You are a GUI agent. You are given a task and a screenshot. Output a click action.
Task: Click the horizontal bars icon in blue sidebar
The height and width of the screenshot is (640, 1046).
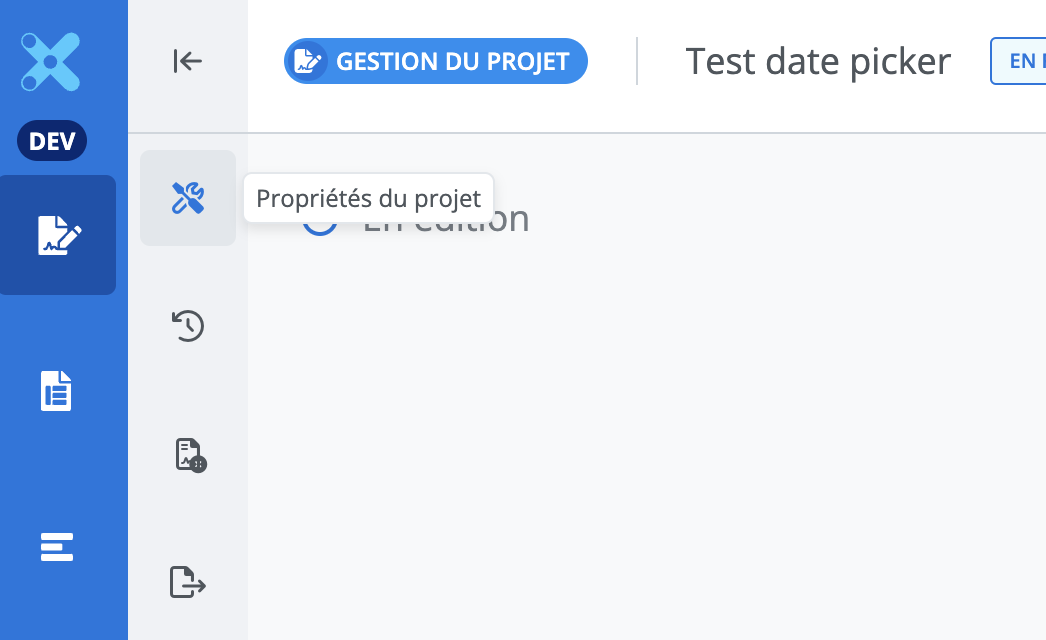point(56,547)
